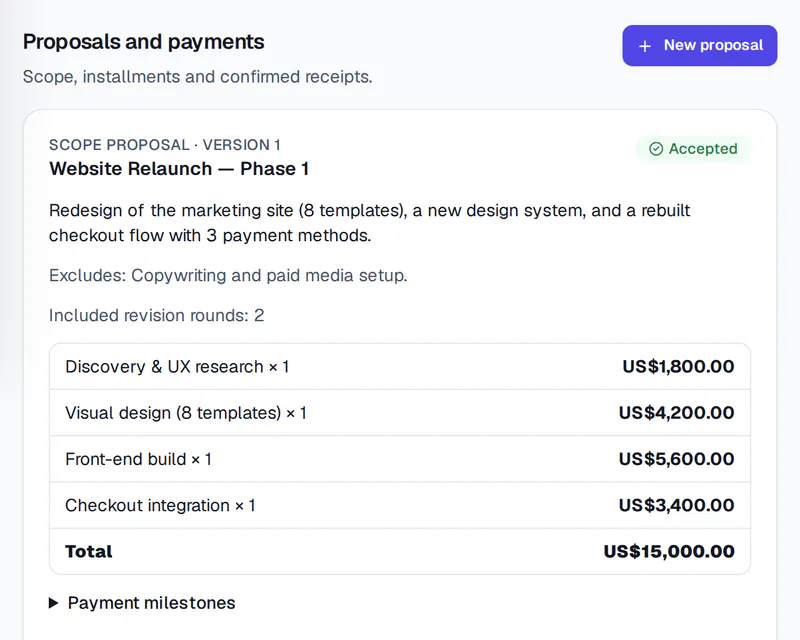
Task: Click the Proposals and payments heading
Action: pos(143,42)
